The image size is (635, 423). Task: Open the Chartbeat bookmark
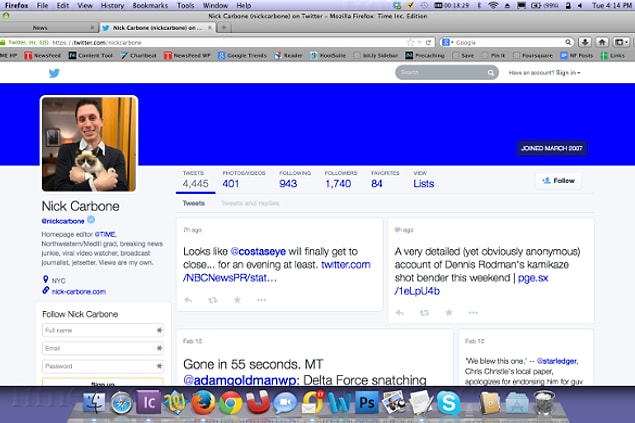tap(139, 55)
